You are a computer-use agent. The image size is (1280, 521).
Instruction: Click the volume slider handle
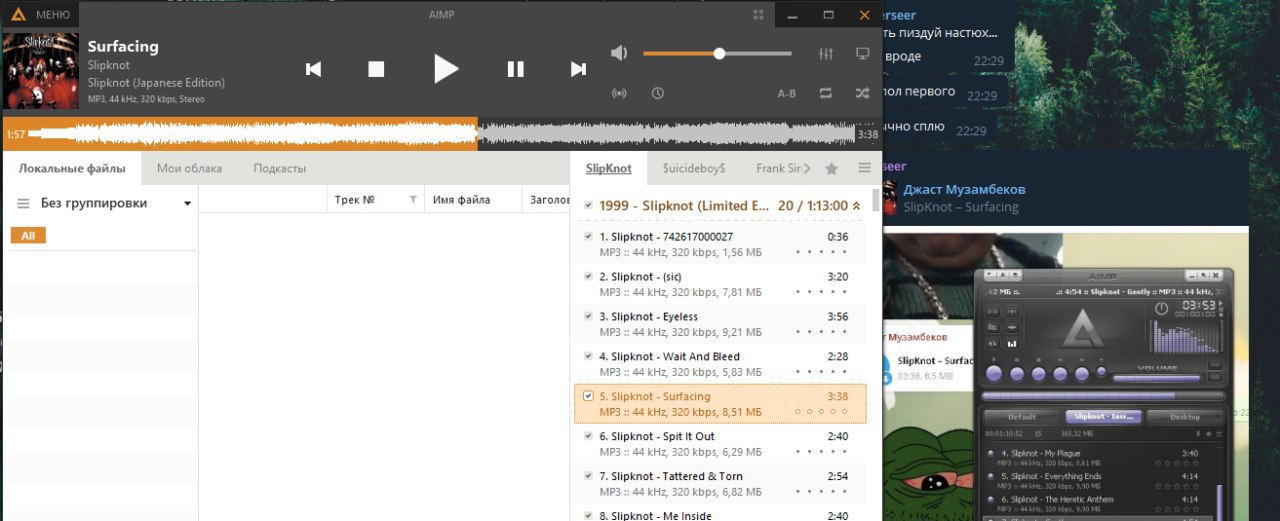click(x=719, y=53)
